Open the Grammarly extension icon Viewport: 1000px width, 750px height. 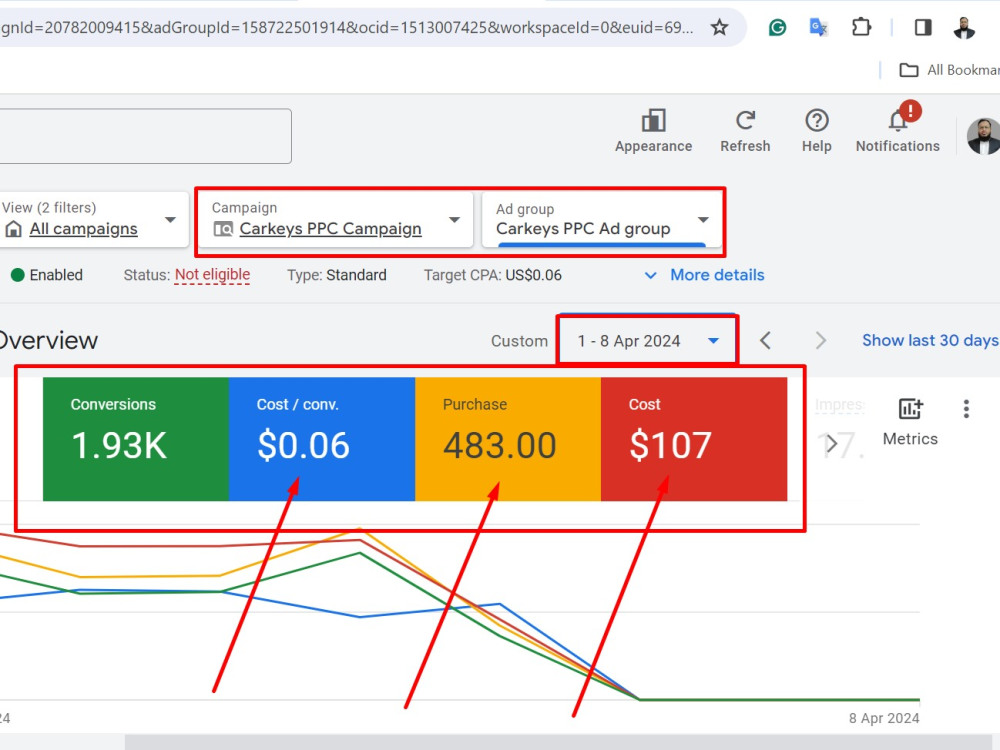(777, 27)
